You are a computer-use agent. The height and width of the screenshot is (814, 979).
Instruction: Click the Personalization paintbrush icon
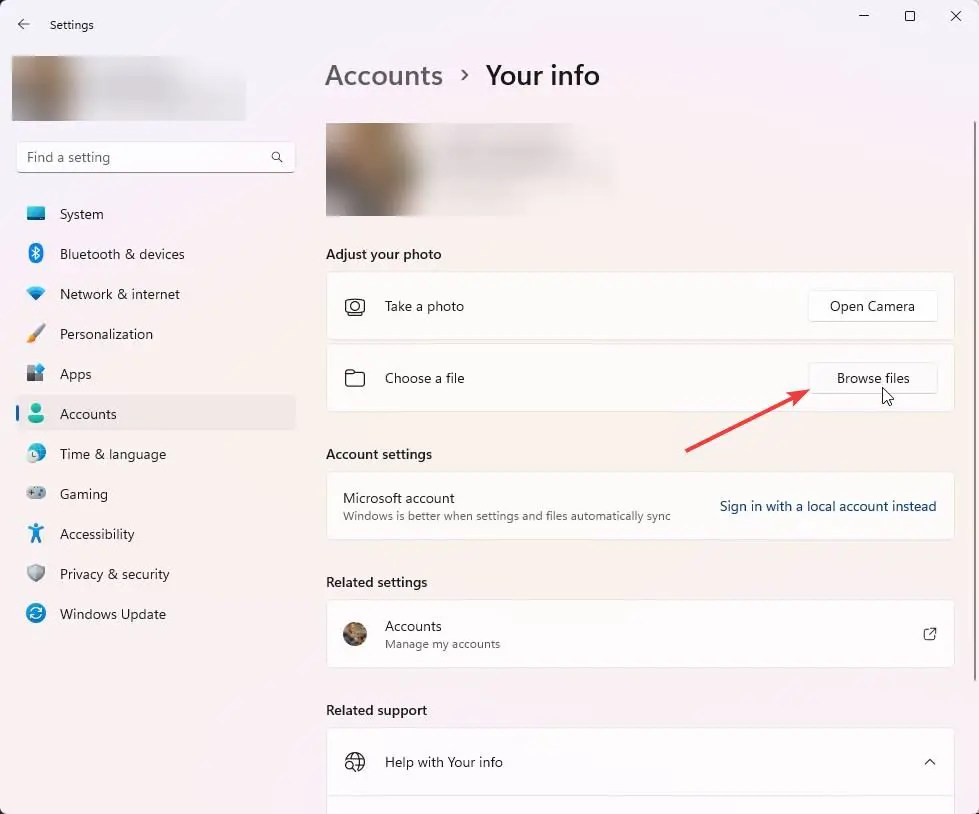[36, 333]
